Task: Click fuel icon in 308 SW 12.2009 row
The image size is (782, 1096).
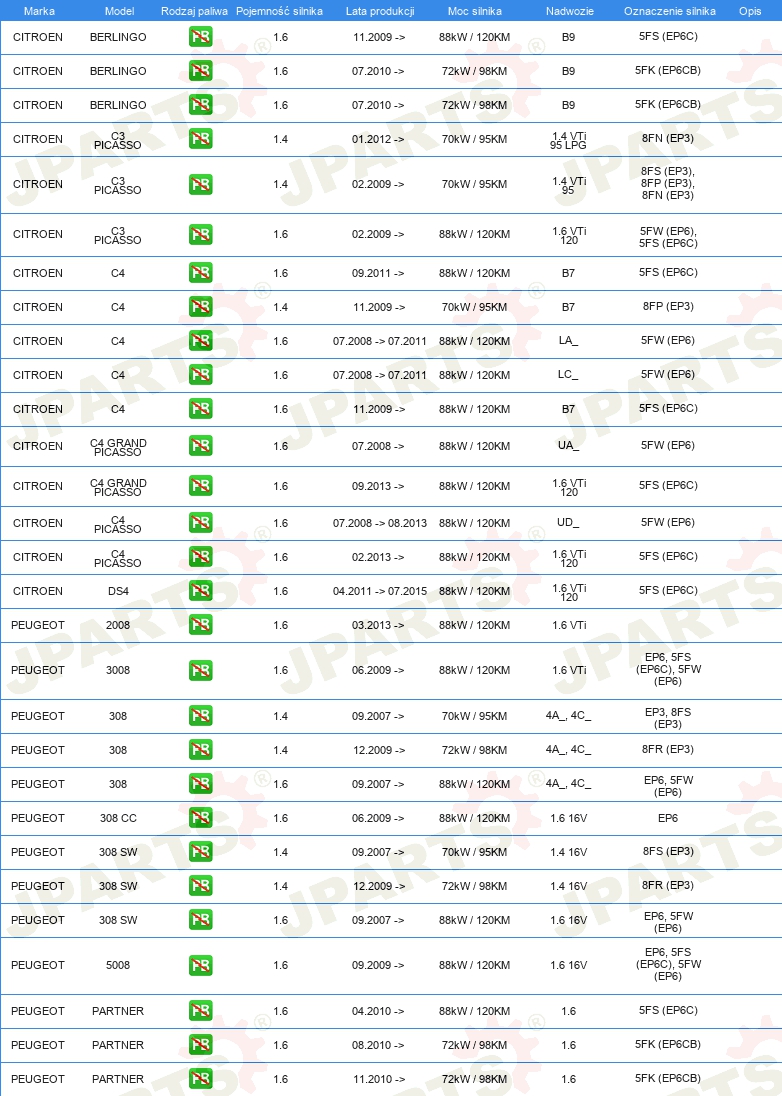Action: point(201,886)
